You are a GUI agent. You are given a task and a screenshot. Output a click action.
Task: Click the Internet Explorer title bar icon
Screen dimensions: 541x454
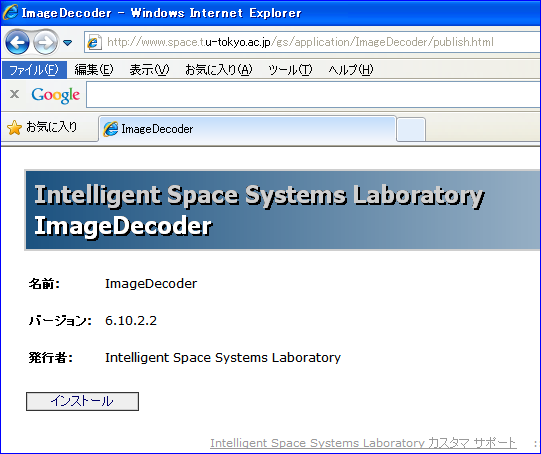pos(10,12)
